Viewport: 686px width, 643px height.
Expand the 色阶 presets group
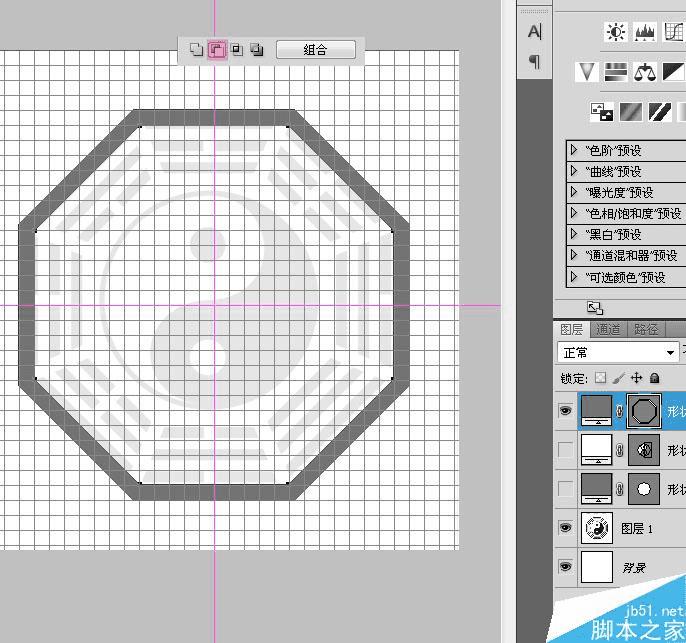point(574,150)
